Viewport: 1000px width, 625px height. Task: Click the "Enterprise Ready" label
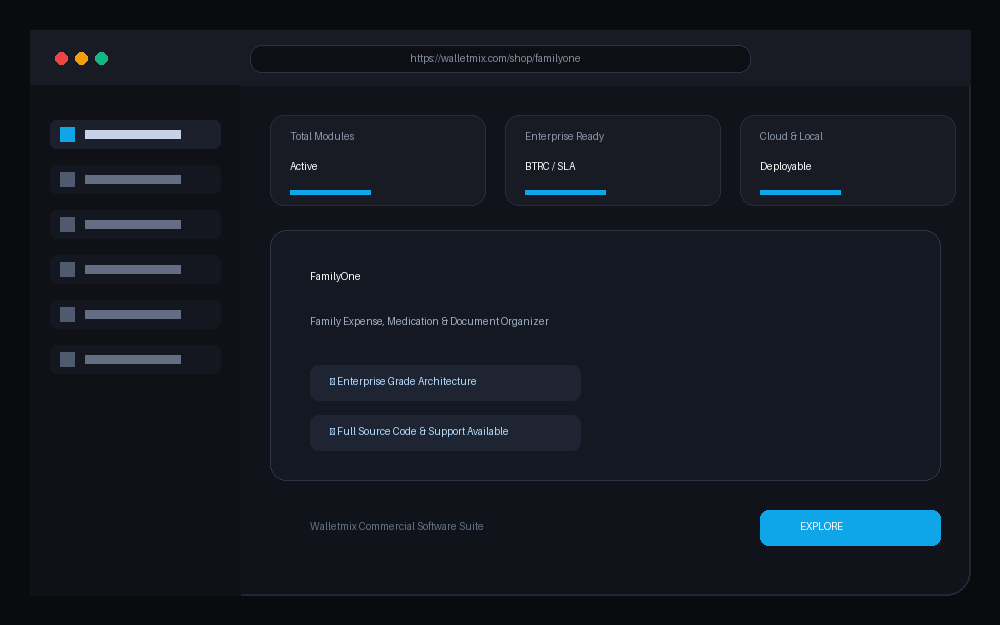pos(564,136)
